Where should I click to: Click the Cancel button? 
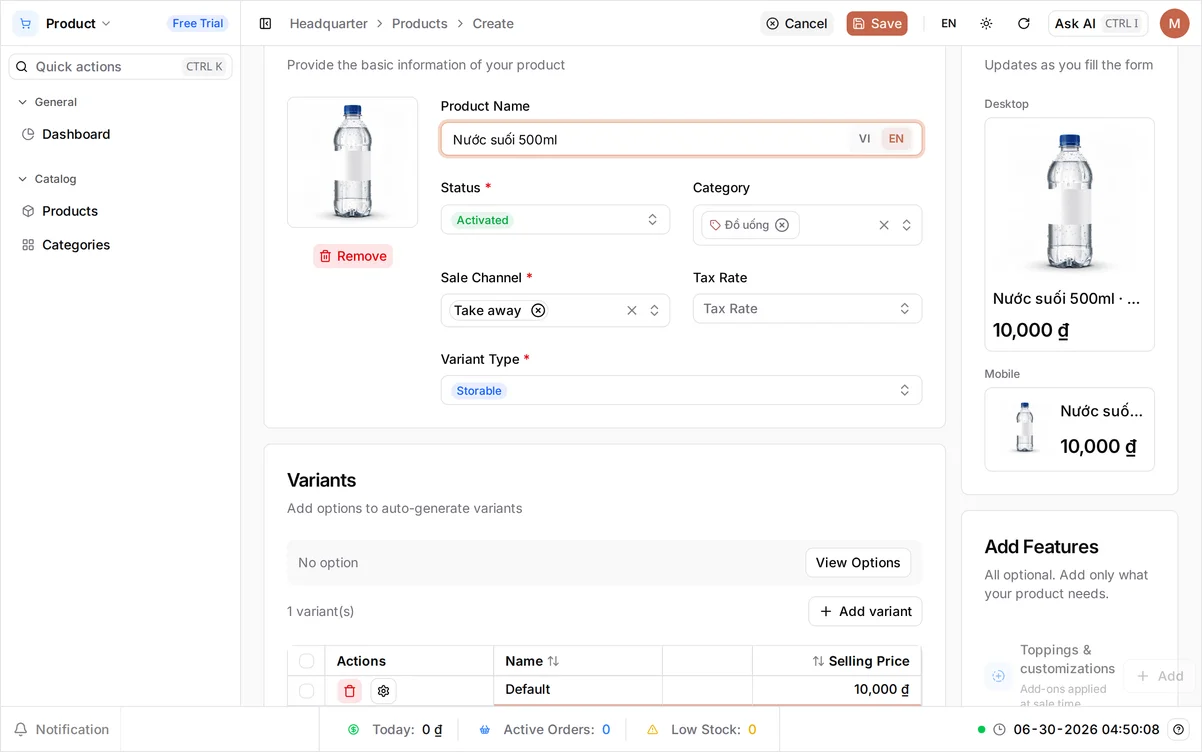tap(797, 23)
